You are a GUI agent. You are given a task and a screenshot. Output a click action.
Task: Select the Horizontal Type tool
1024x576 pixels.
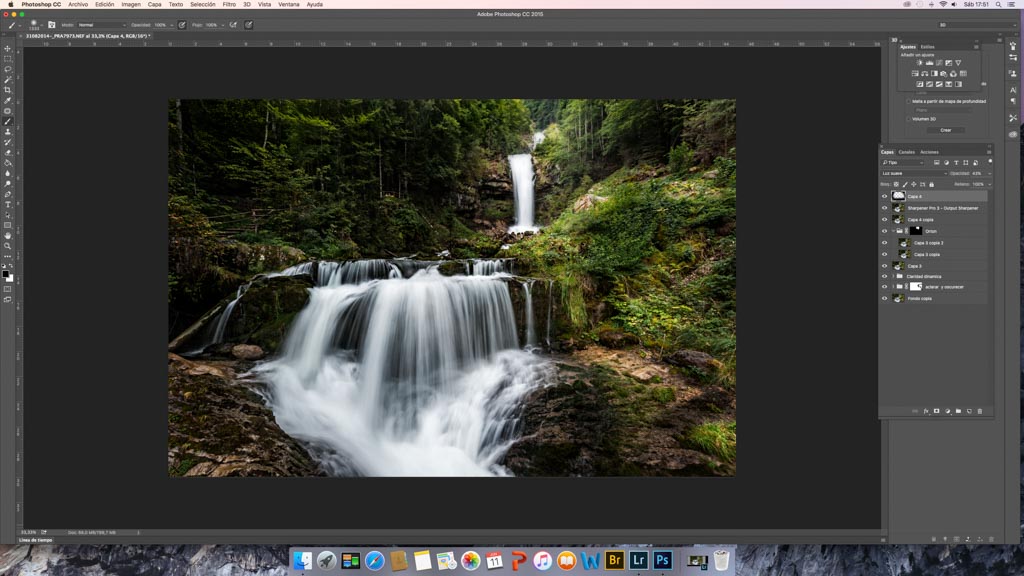pos(8,204)
